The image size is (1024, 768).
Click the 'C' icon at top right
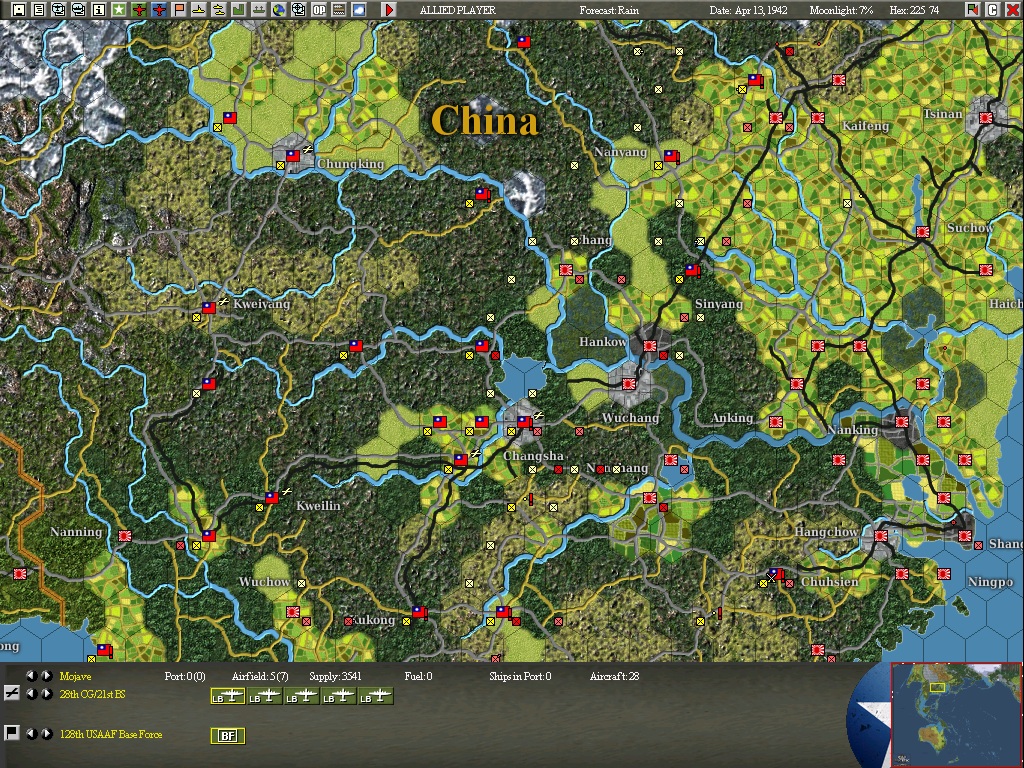point(993,10)
